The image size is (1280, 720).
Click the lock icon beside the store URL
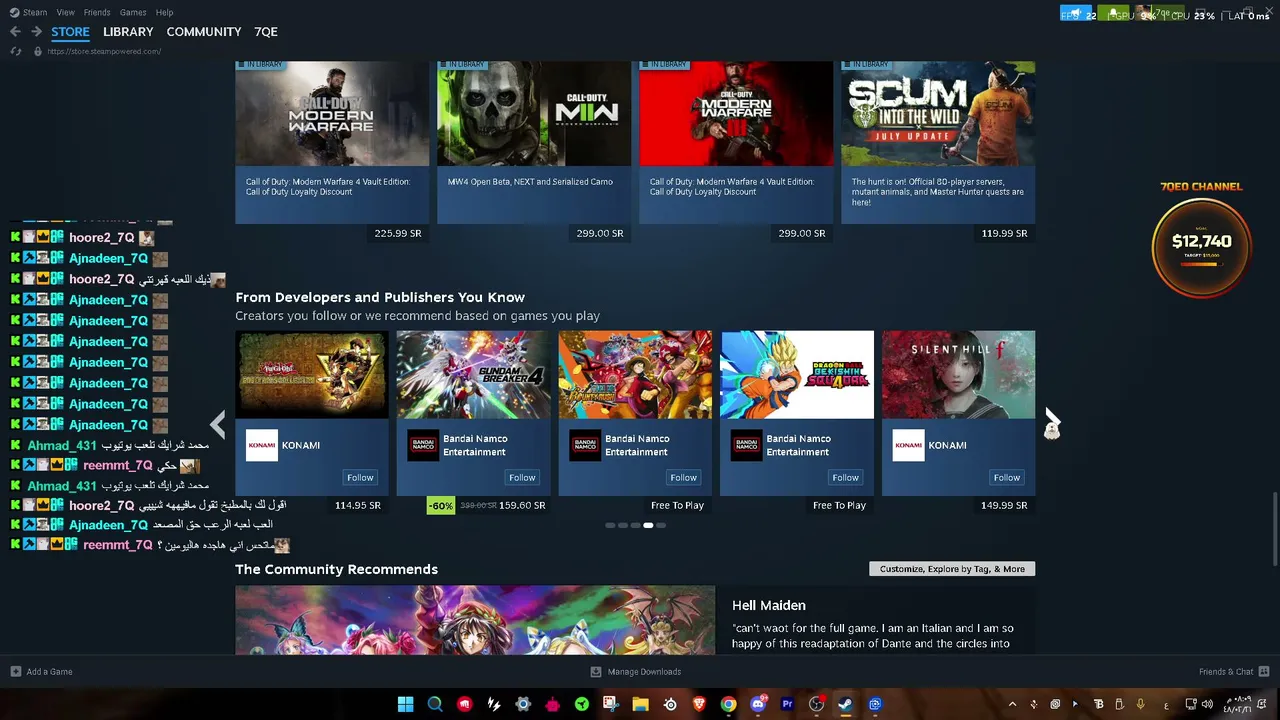click(x=37, y=51)
